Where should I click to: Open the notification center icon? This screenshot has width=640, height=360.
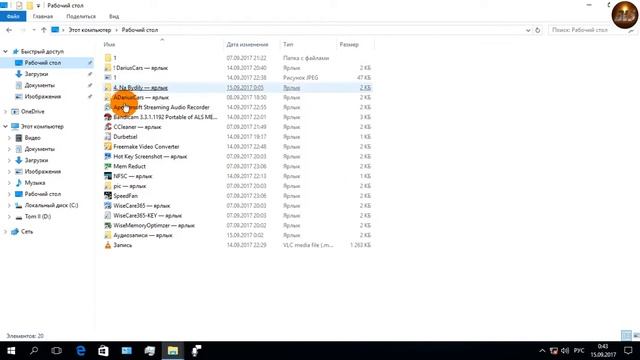pyautogui.click(x=628, y=351)
